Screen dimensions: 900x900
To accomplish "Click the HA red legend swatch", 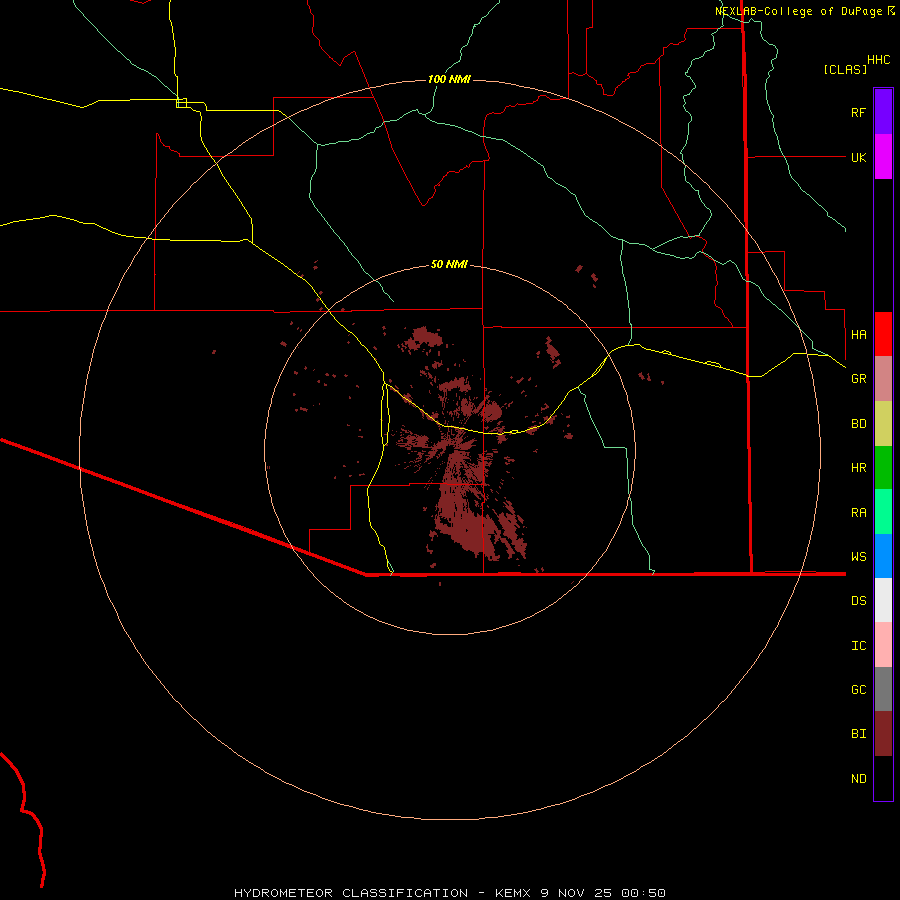I will tap(883, 334).
